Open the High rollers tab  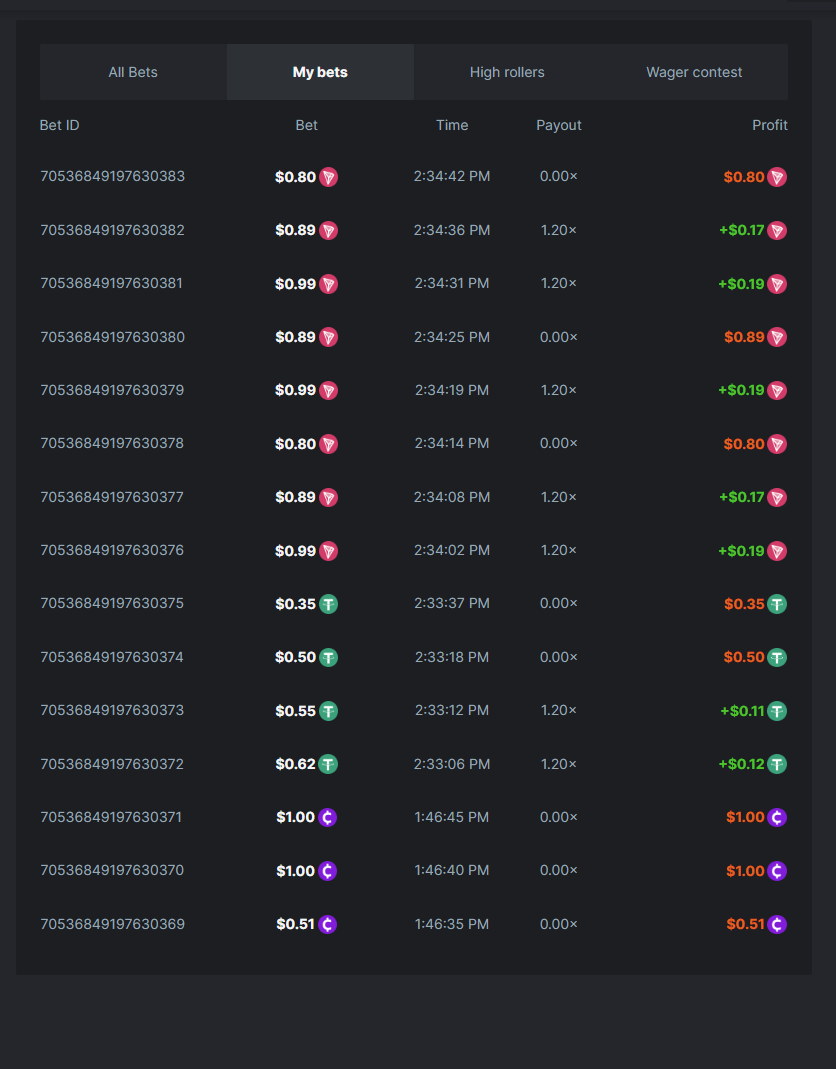point(507,72)
